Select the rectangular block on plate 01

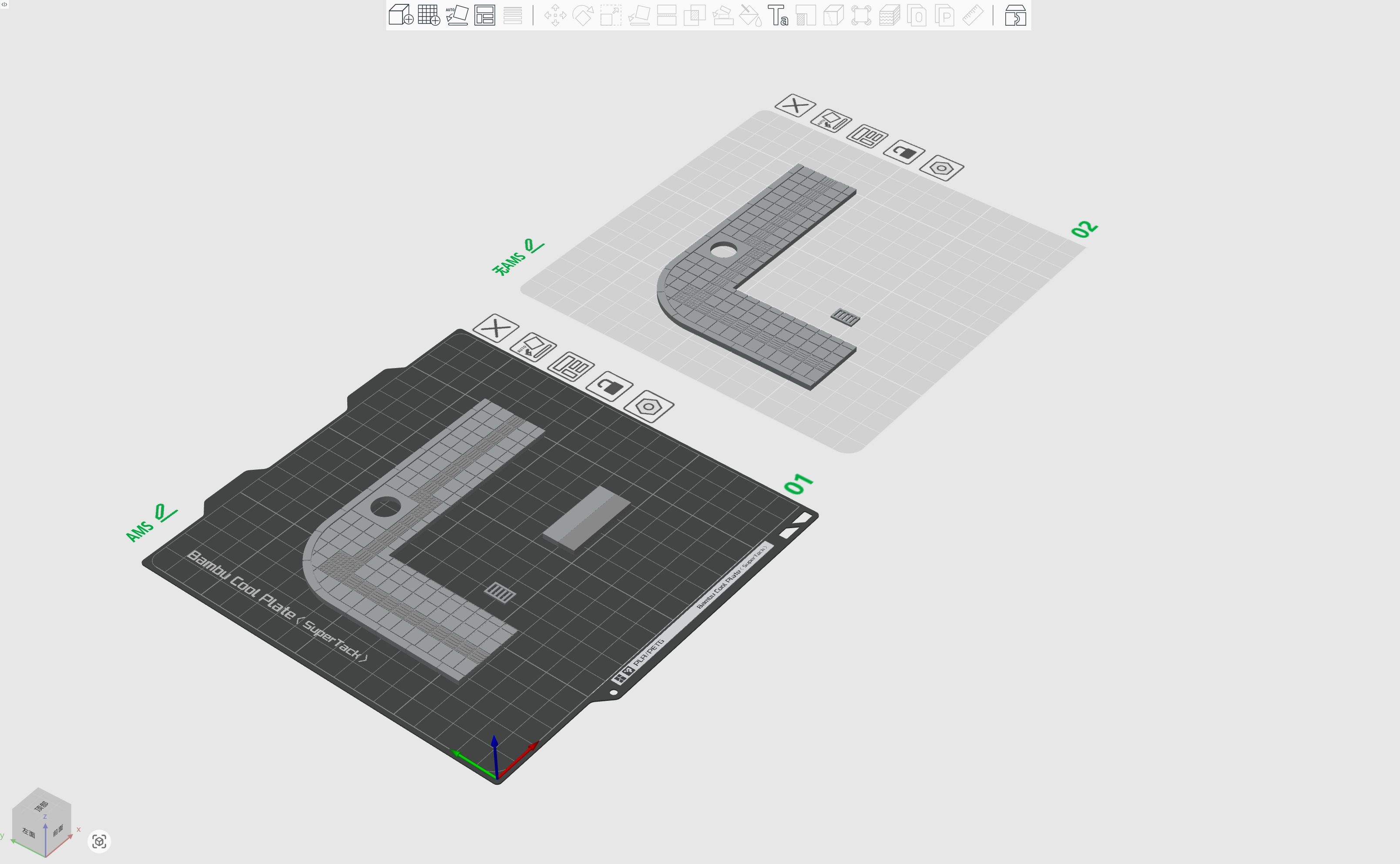pos(586,519)
